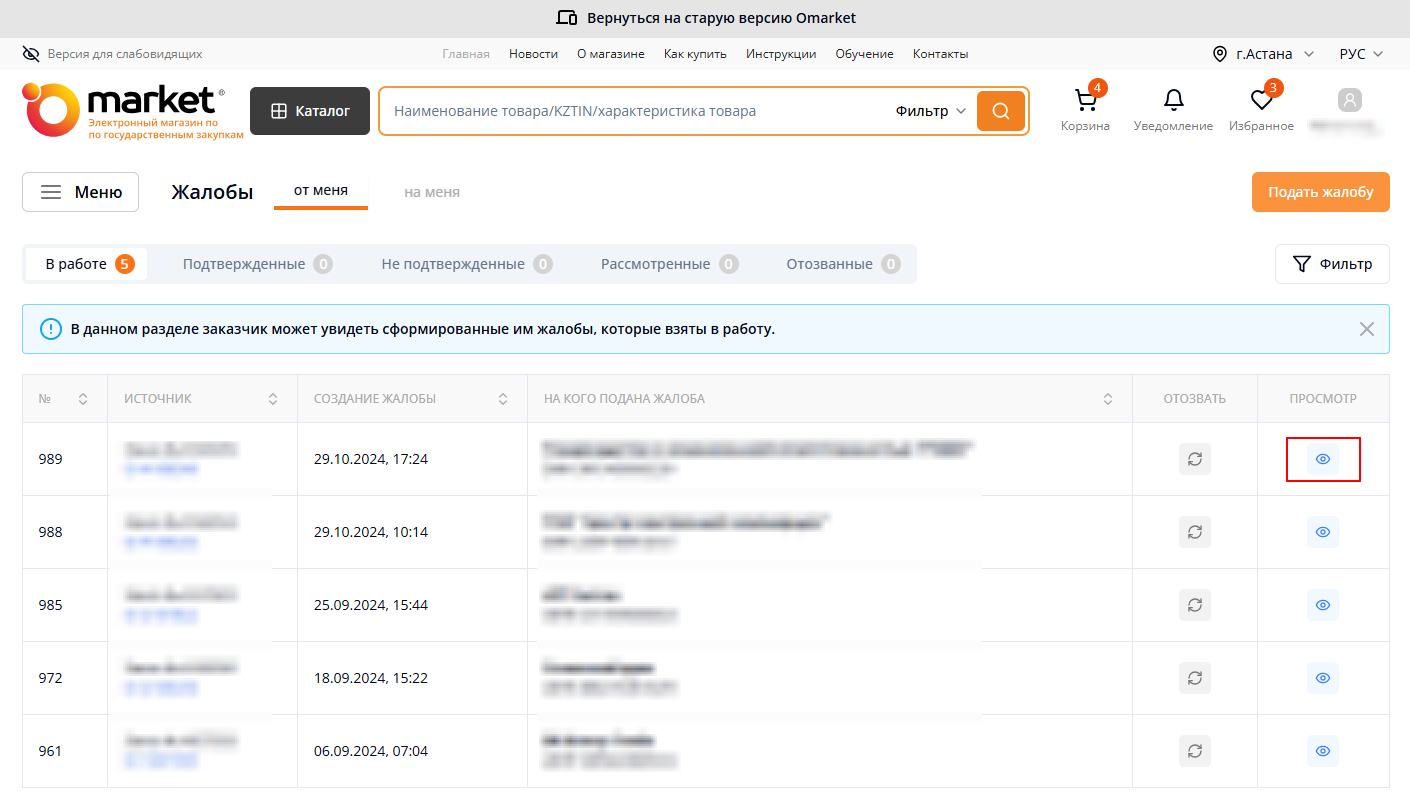The width and height of the screenshot is (1410, 809).
Task: Click the Подать жалобу button
Action: pos(1320,192)
